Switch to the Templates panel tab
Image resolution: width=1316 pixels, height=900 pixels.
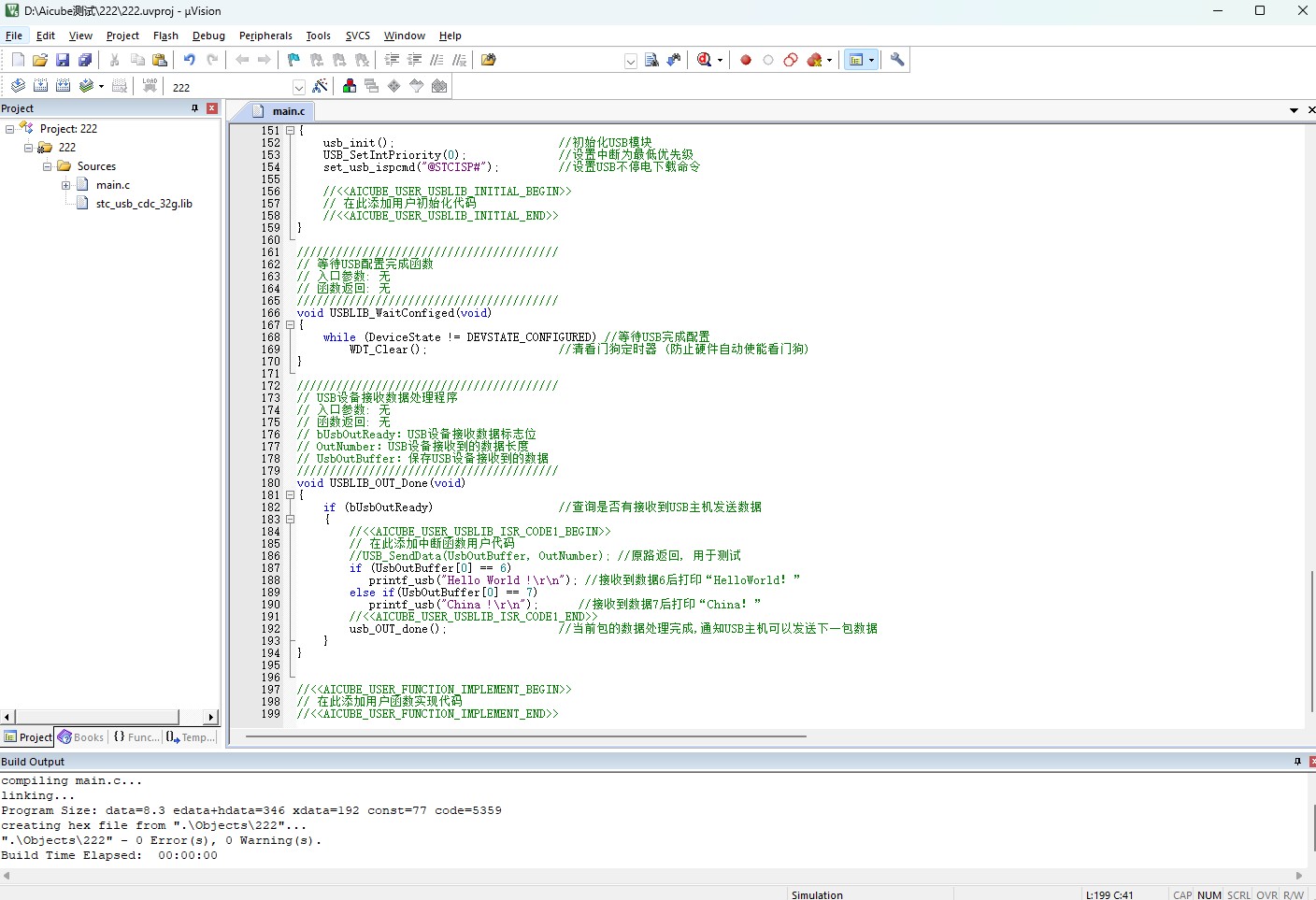pyautogui.click(x=191, y=737)
